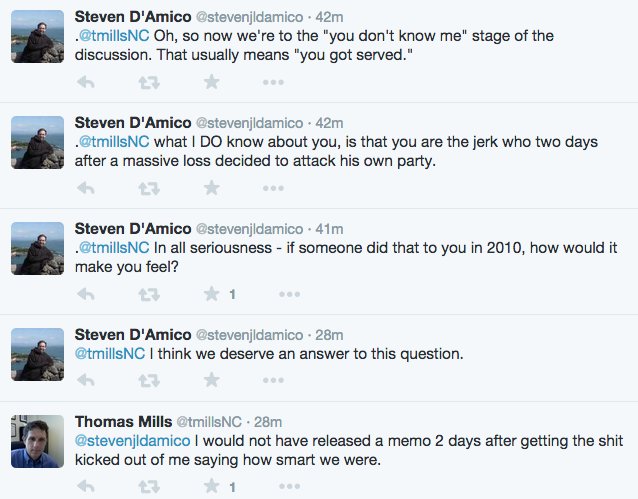The height and width of the screenshot is (499, 638).
Task: View Thomas Mills profile photo
Action: pyautogui.click(x=37, y=441)
